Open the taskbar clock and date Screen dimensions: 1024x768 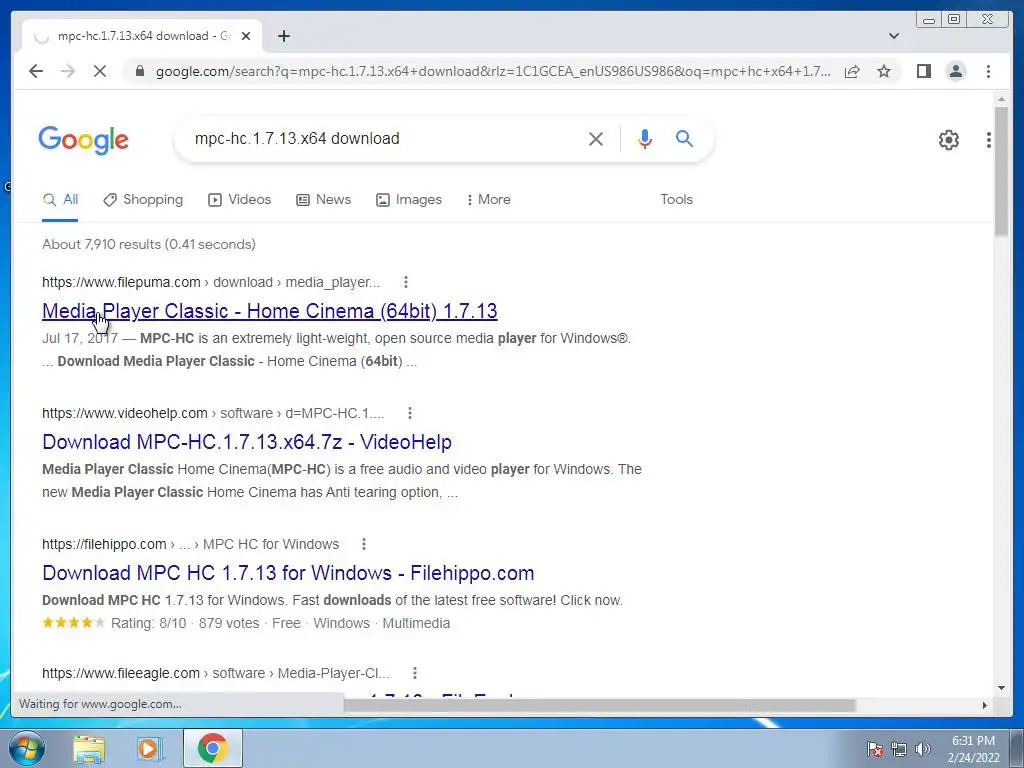973,749
